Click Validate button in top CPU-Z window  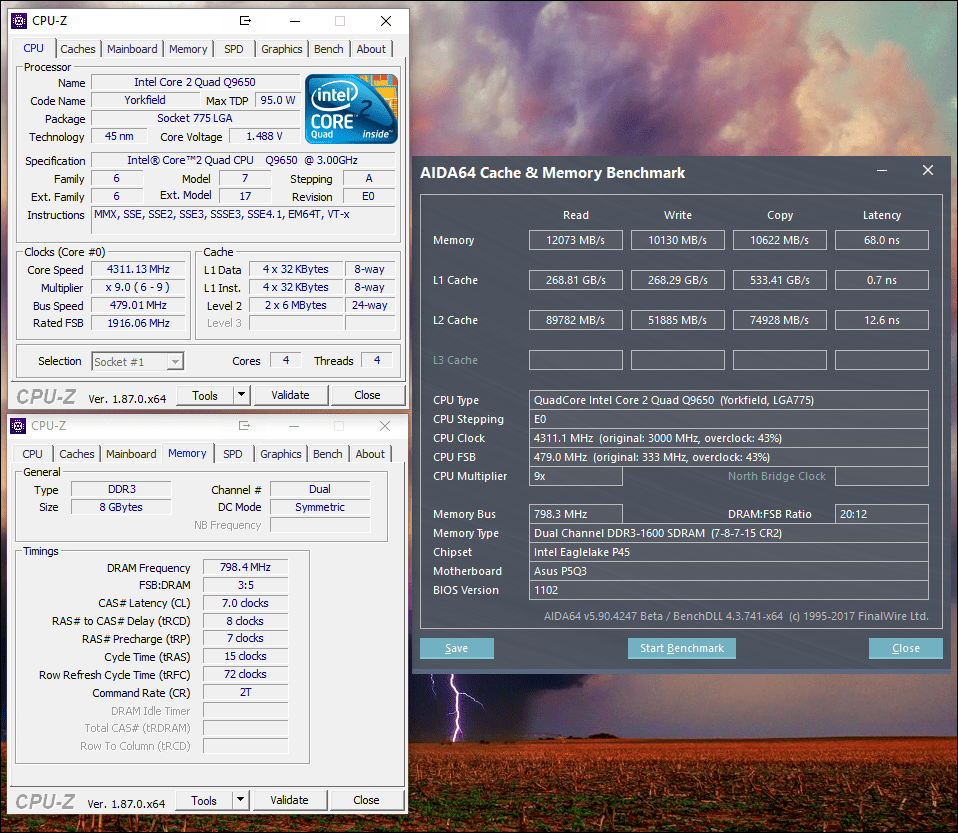(290, 395)
